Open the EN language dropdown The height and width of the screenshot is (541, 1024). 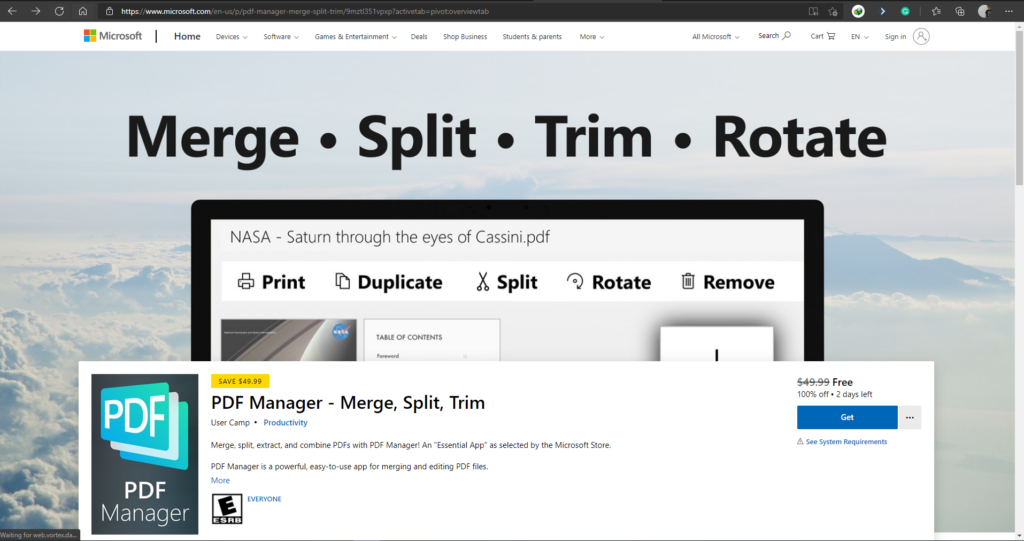(859, 37)
